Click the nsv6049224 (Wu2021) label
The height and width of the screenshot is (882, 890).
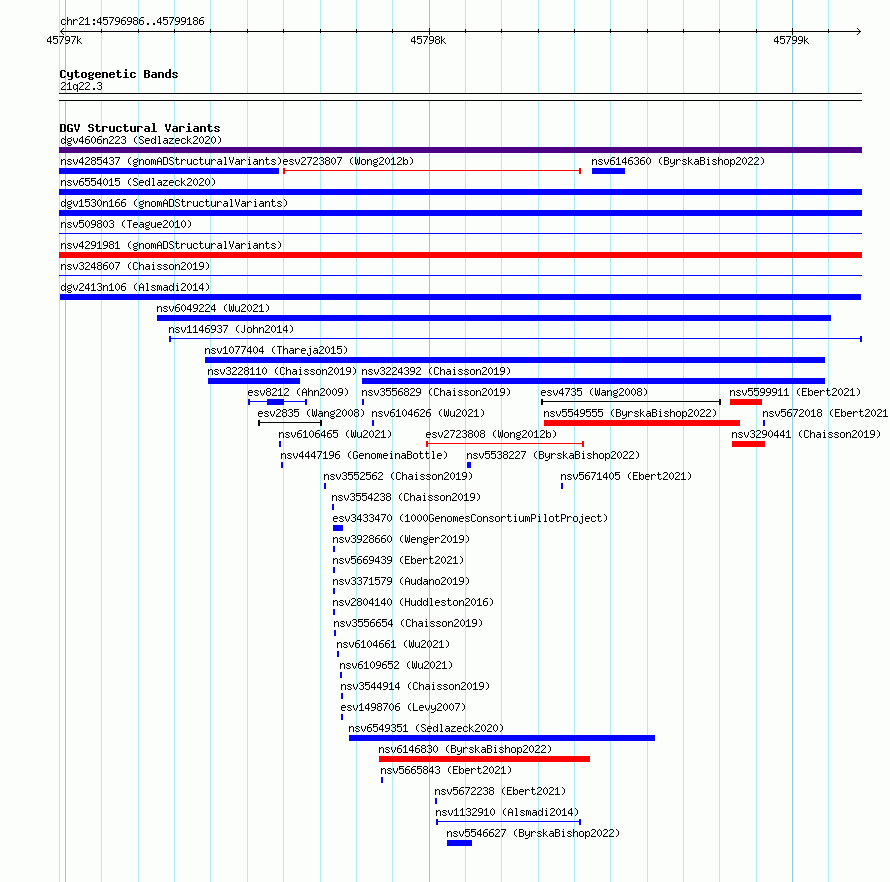pyautogui.click(x=213, y=308)
